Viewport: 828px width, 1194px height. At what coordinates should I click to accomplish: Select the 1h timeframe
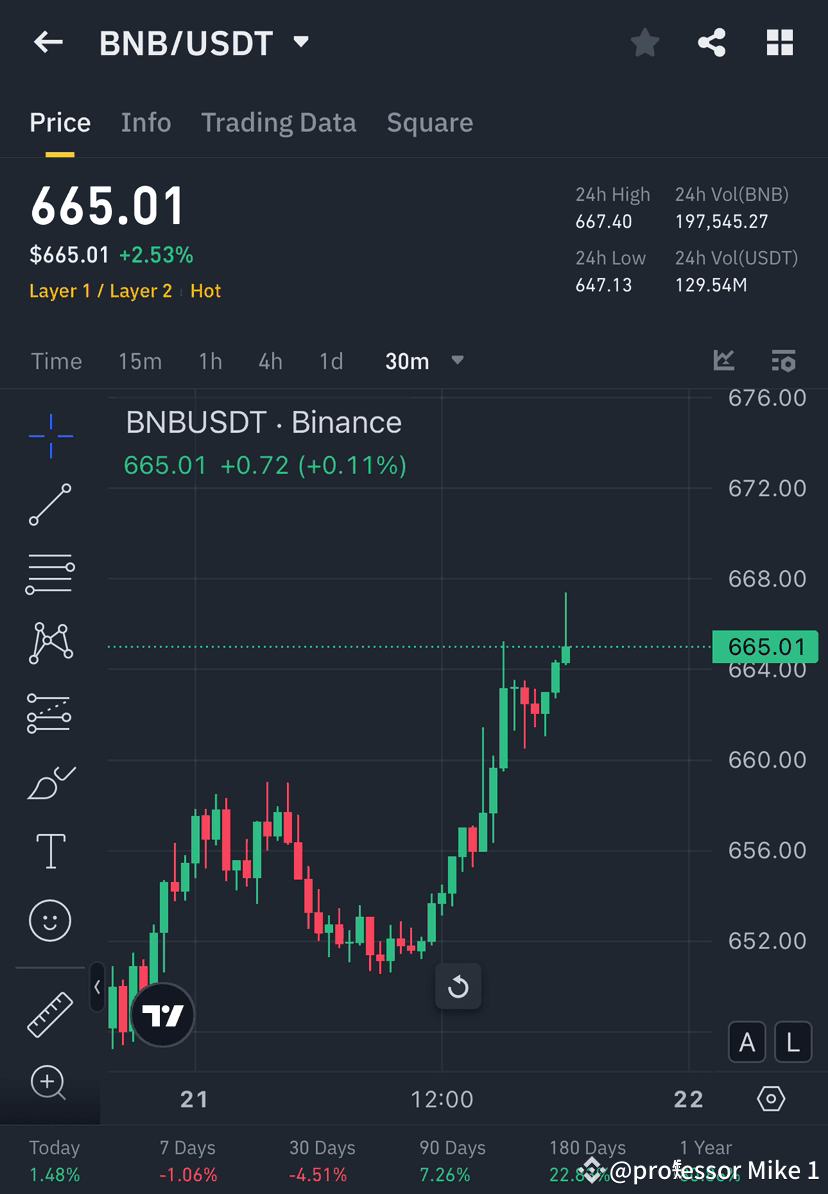coord(210,361)
